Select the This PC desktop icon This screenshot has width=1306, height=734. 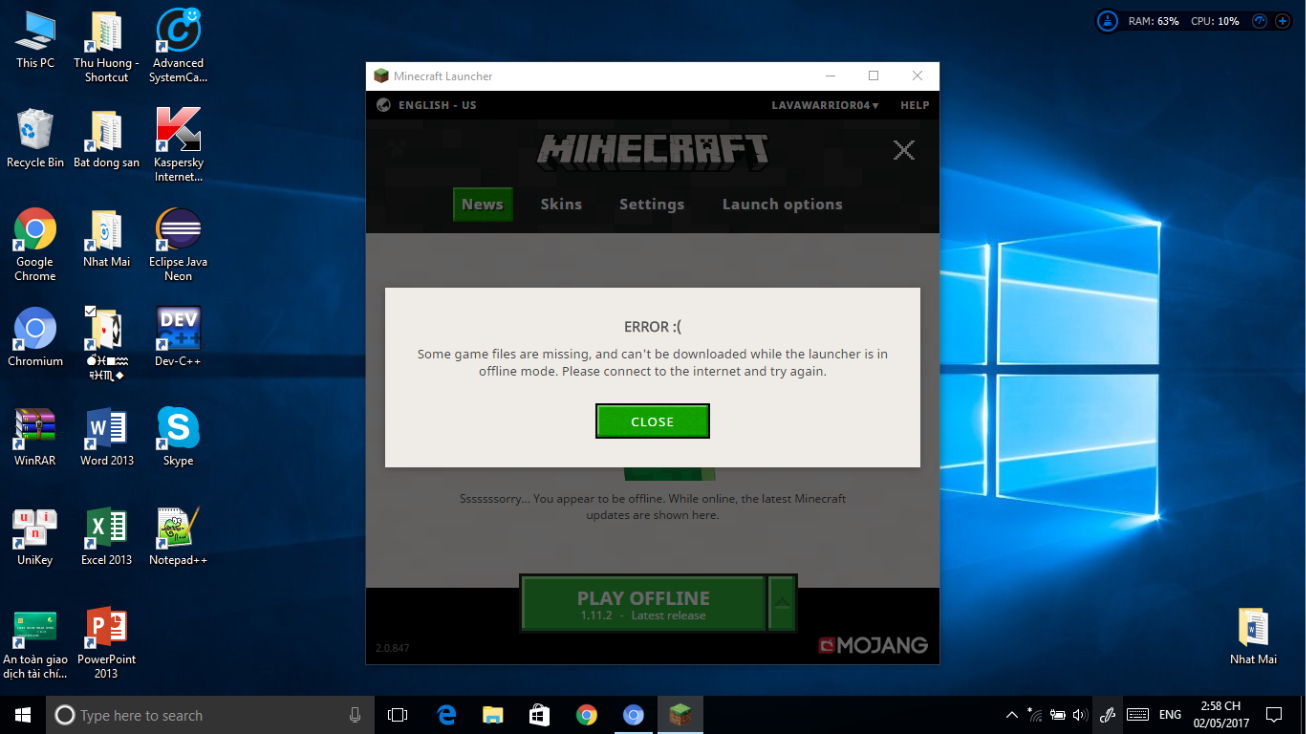(35, 40)
